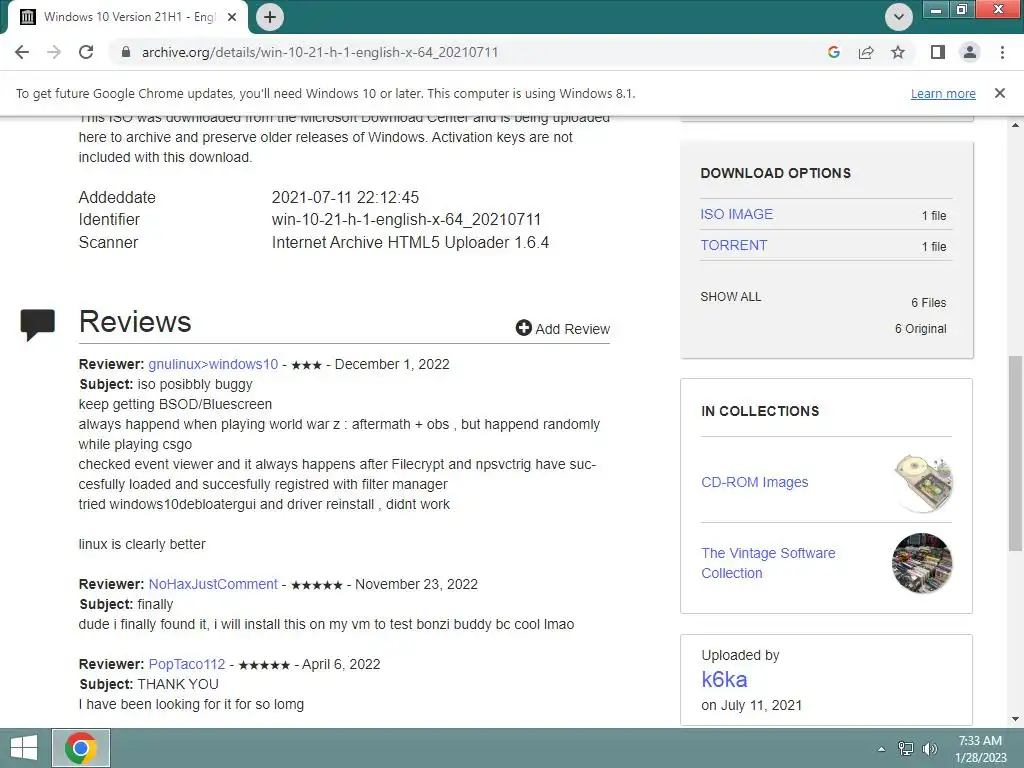Click the 'linux is clearly better' text
Viewport: 1024px width, 768px height.
click(x=142, y=544)
